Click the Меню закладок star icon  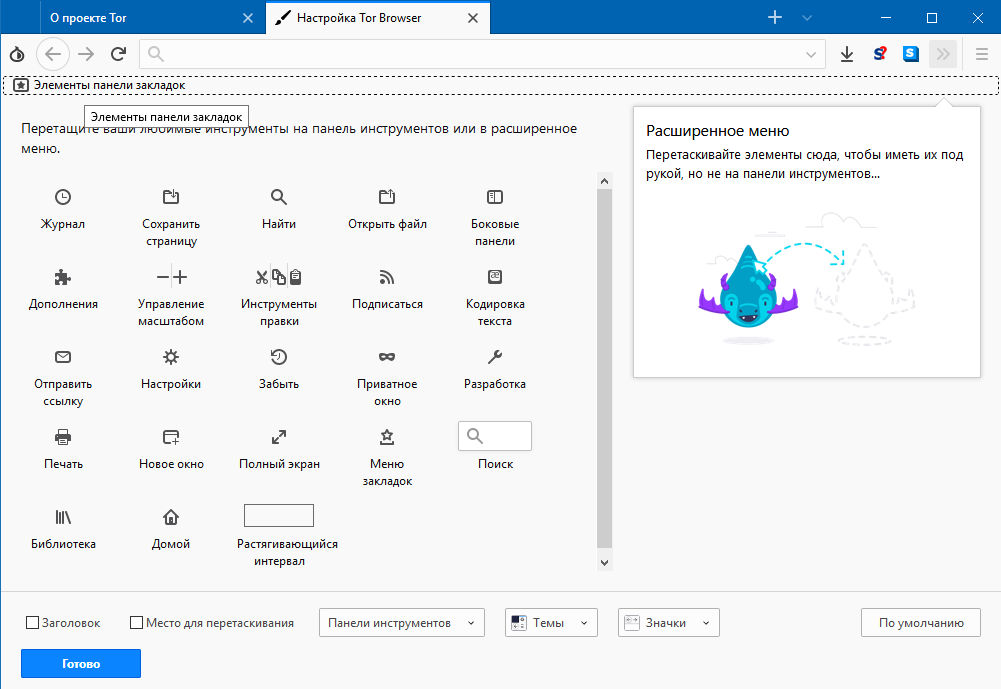click(x=387, y=437)
